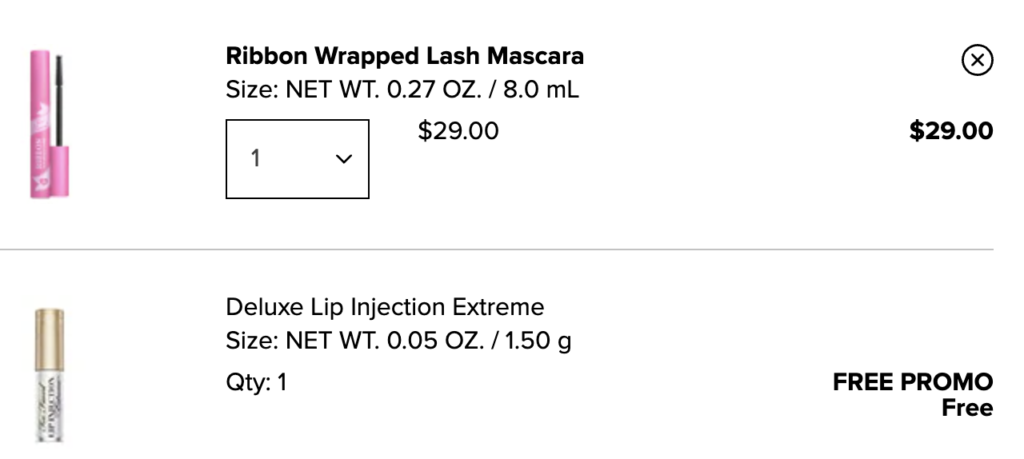The width and height of the screenshot is (1024, 459).
Task: Open the Deluxe Lip Injection Extreme link
Action: (384, 307)
